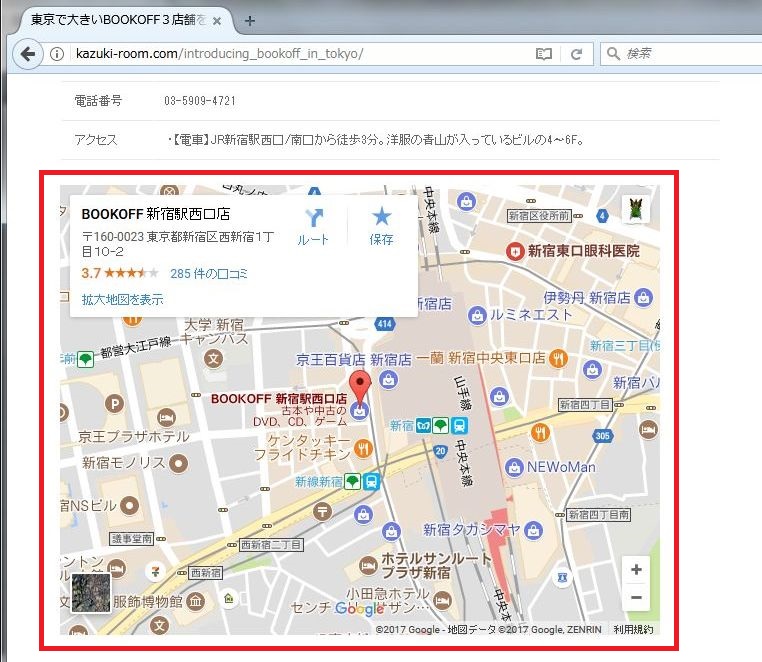Click route 20 road shield
This screenshot has width=762, height=662.
[x=440, y=452]
